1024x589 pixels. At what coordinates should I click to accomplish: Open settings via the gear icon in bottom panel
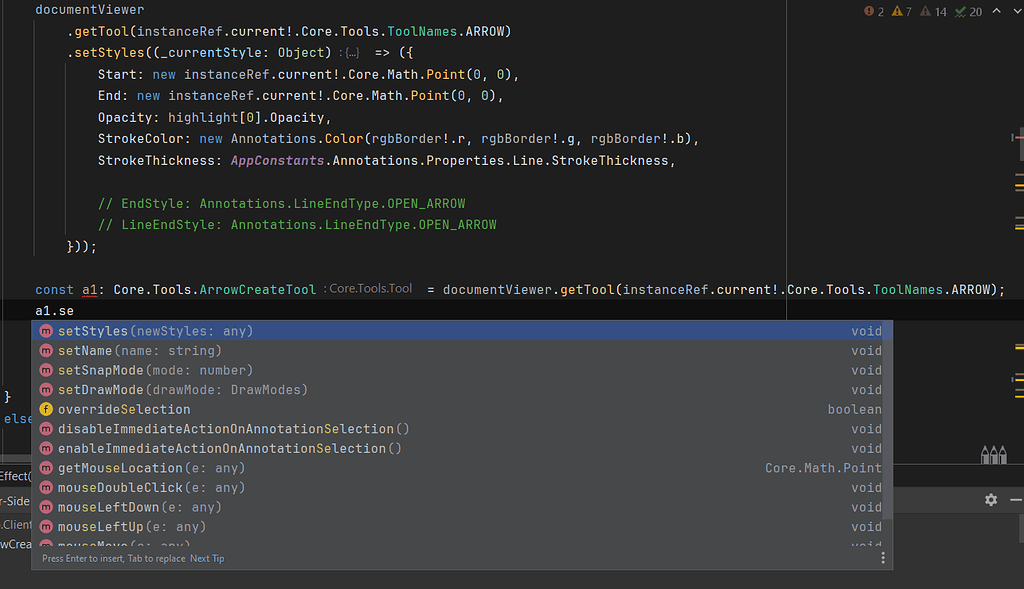(990, 499)
